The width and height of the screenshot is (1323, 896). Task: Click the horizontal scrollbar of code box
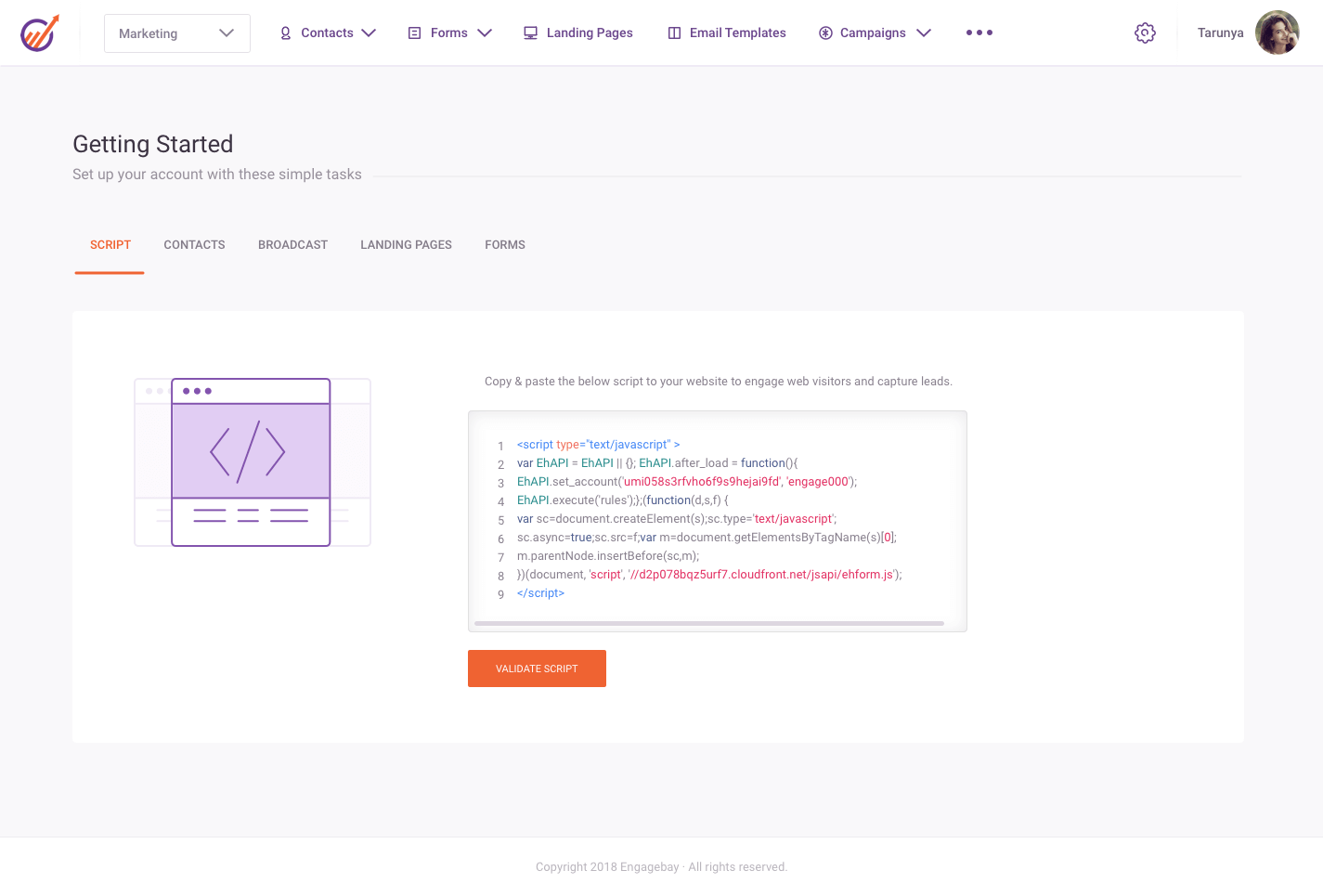709,624
